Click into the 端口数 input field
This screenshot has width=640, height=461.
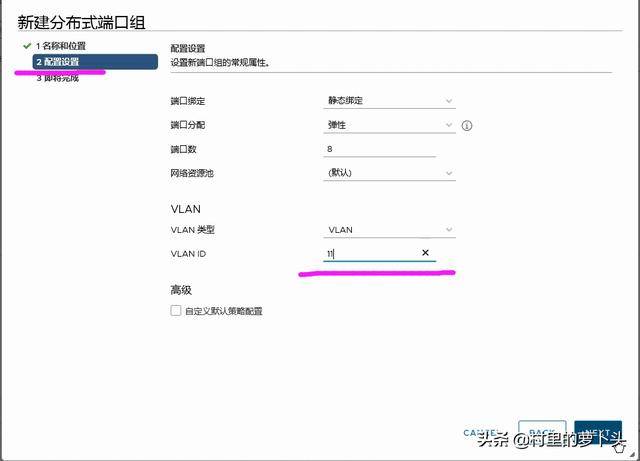(x=379, y=149)
